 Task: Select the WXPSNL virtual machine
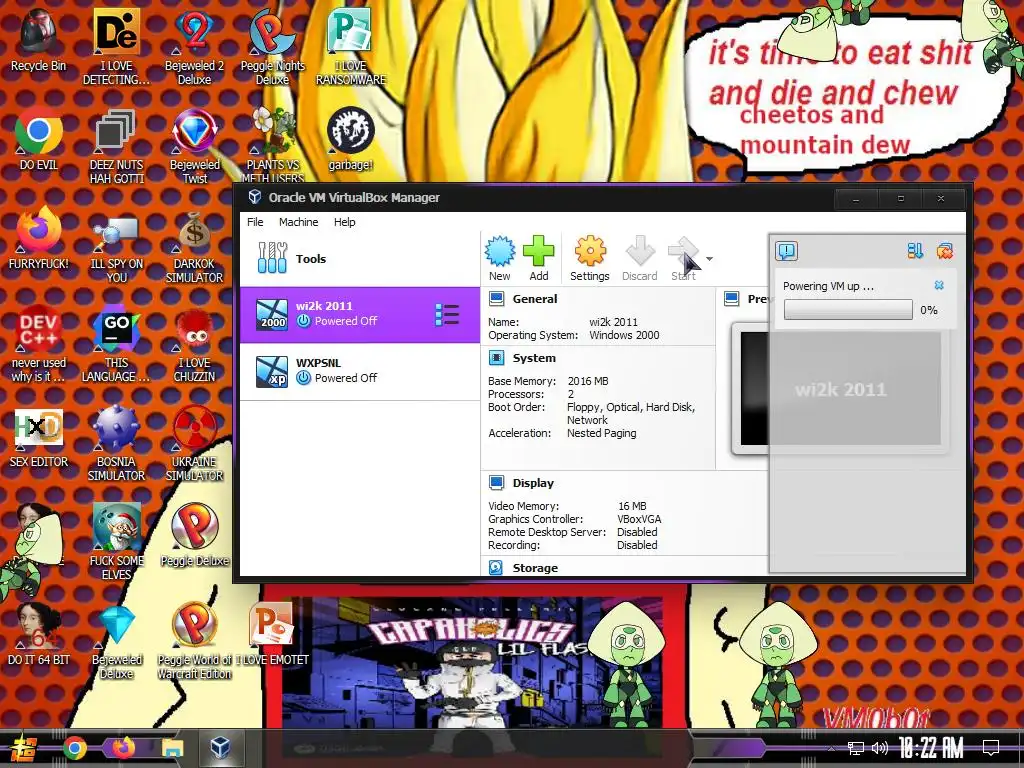[360, 371]
